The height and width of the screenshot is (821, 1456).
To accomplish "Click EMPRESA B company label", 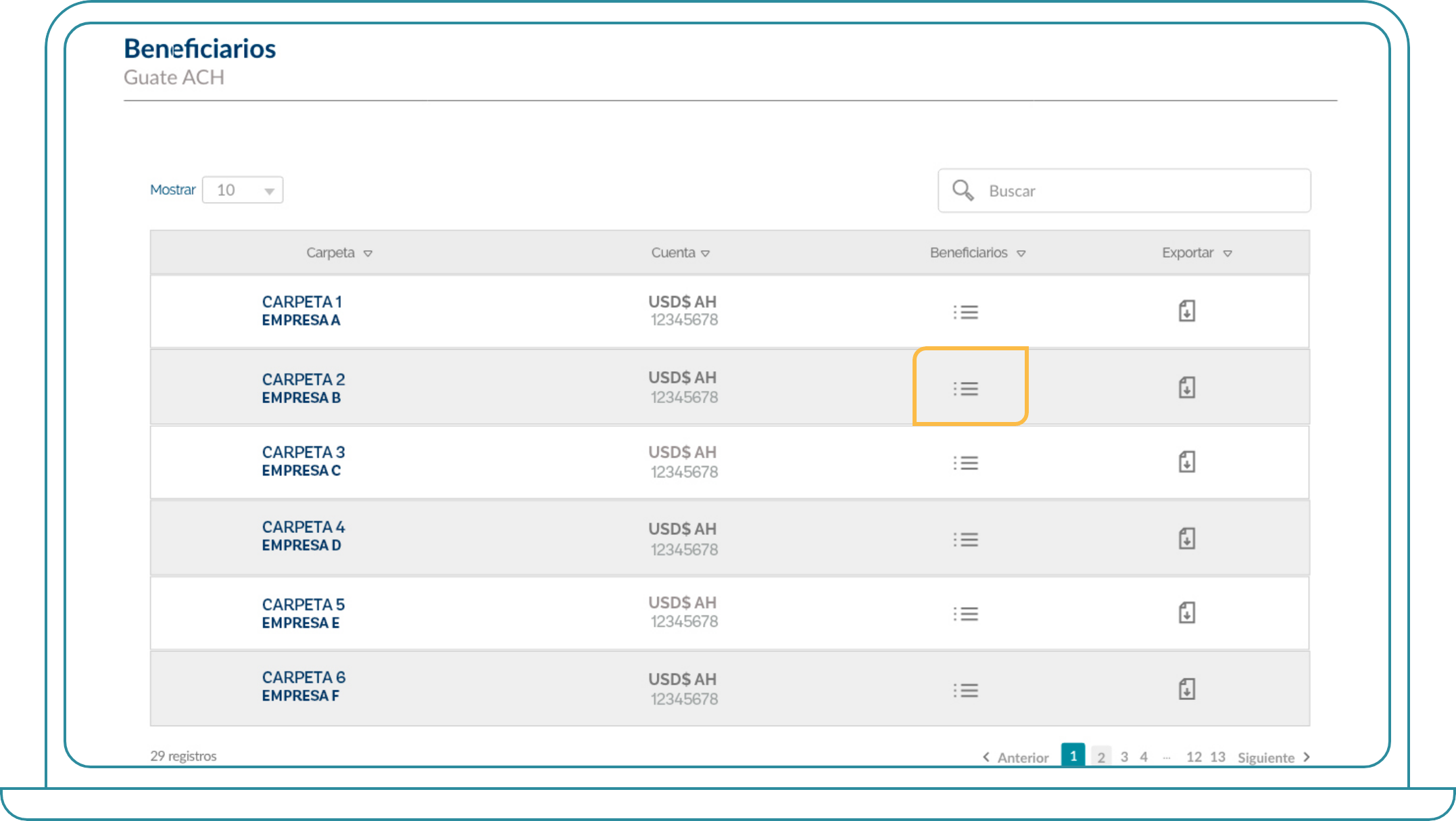I will coord(301,398).
